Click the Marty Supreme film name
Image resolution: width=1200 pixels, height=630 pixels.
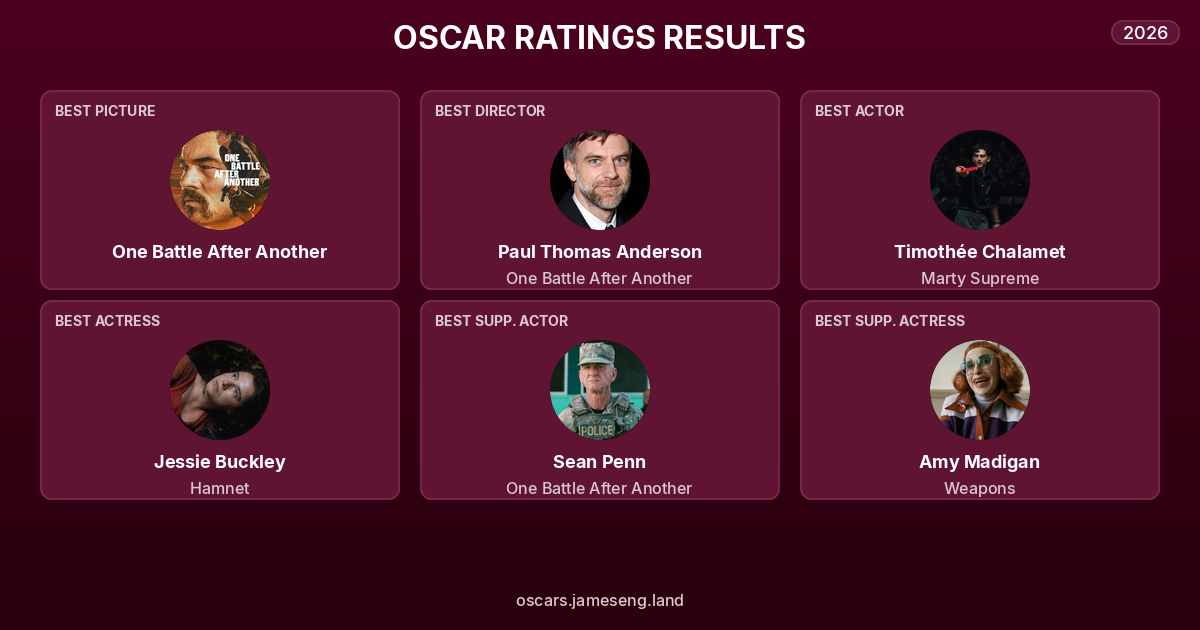(x=980, y=278)
